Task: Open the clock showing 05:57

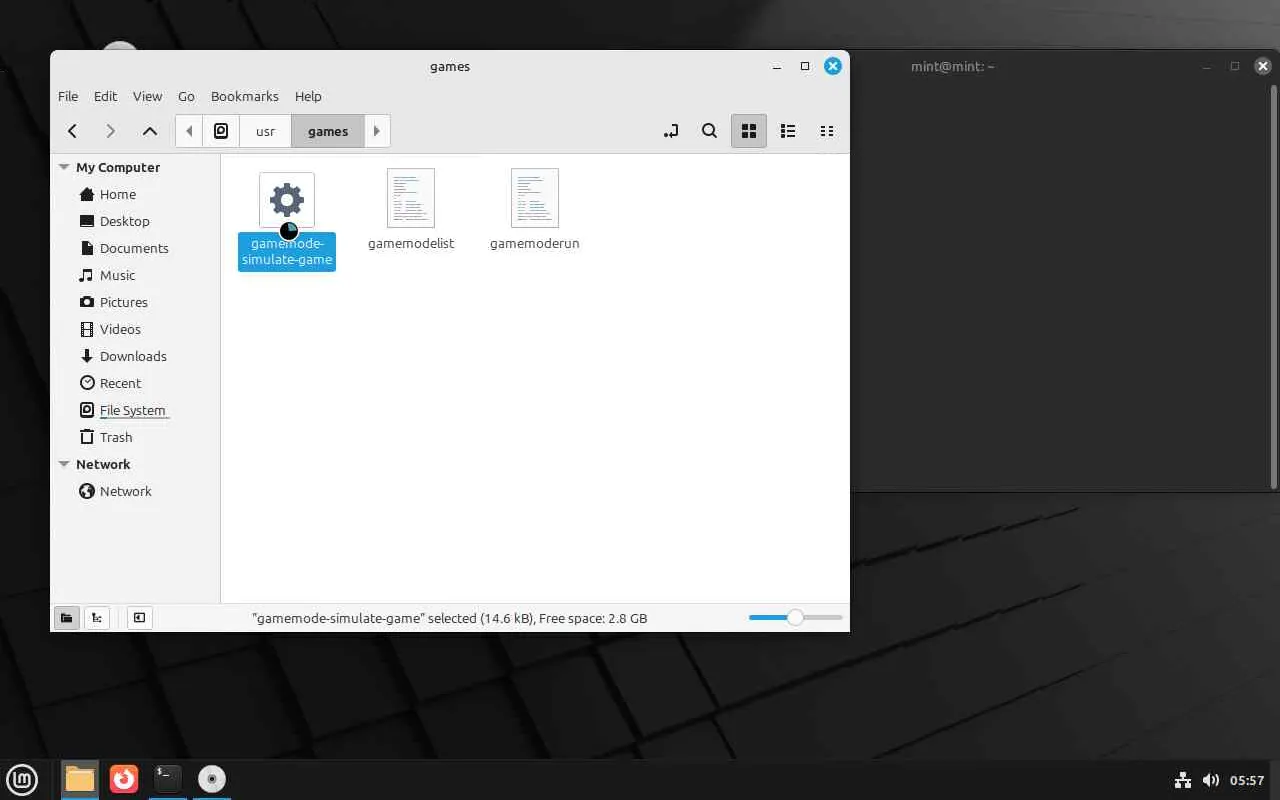Action: 1247,780
